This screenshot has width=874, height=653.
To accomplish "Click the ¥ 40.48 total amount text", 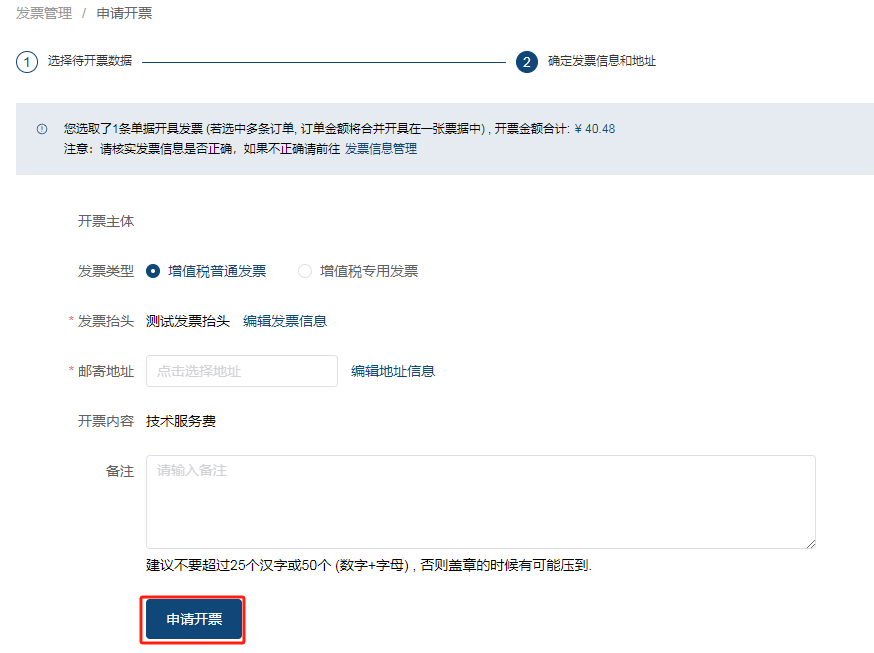I will [595, 129].
